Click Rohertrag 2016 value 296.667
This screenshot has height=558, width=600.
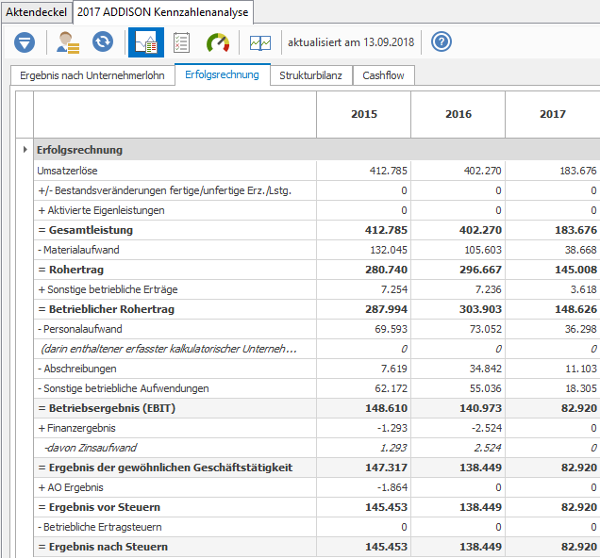coord(481,270)
